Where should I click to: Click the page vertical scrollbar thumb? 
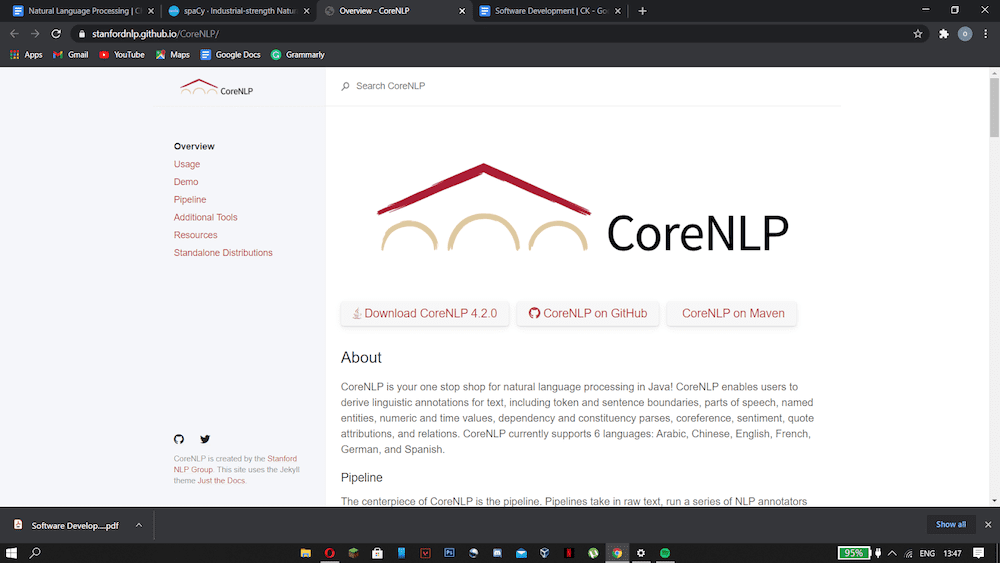coord(994,107)
